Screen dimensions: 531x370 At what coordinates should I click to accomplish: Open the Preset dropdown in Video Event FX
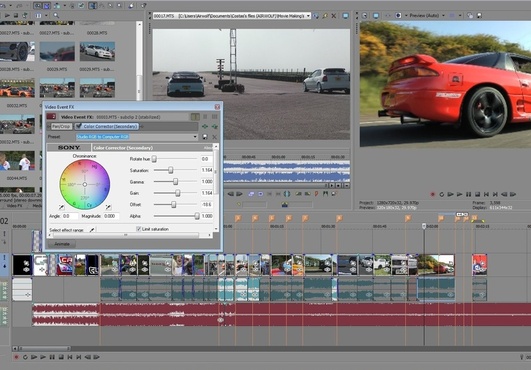coord(195,137)
